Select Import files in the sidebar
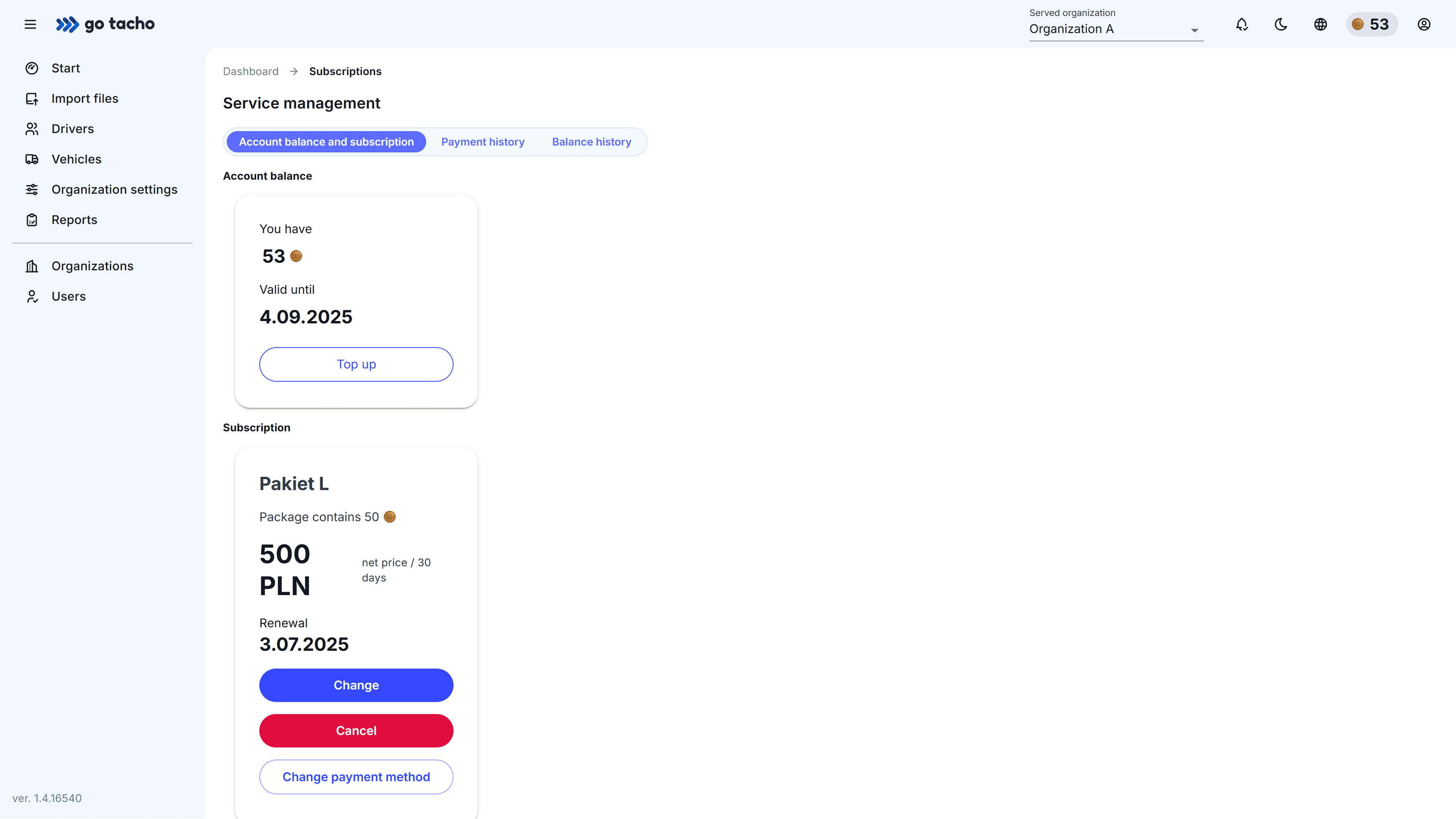Image resolution: width=1456 pixels, height=819 pixels. coord(85,98)
